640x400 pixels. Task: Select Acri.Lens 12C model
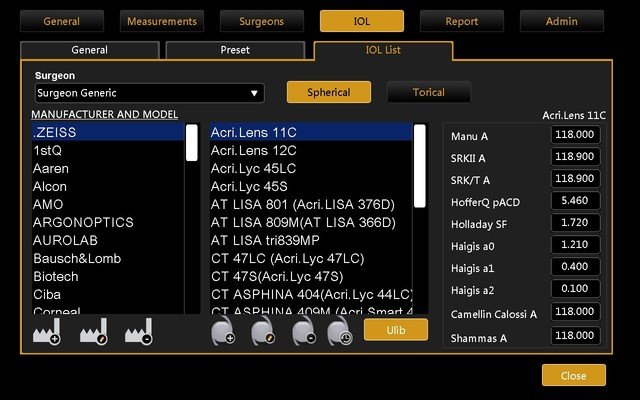[x=311, y=151]
